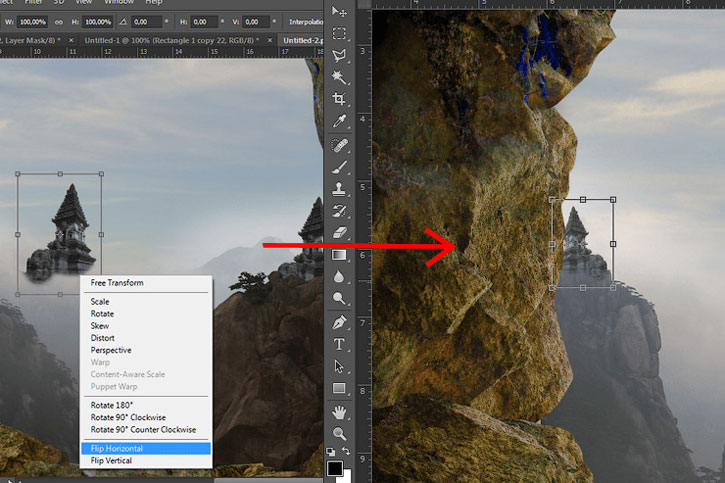Open the white background color picker
725x483 pixels.
(347, 476)
